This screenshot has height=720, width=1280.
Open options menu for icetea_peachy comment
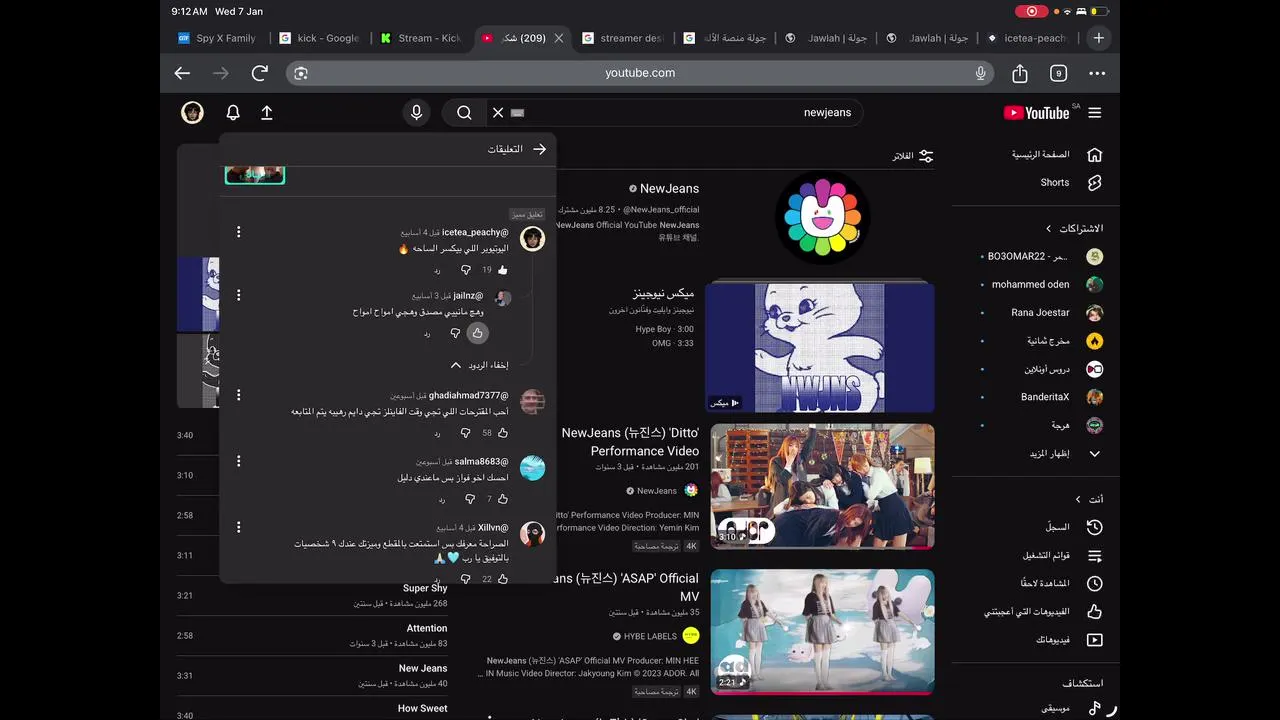coord(238,232)
